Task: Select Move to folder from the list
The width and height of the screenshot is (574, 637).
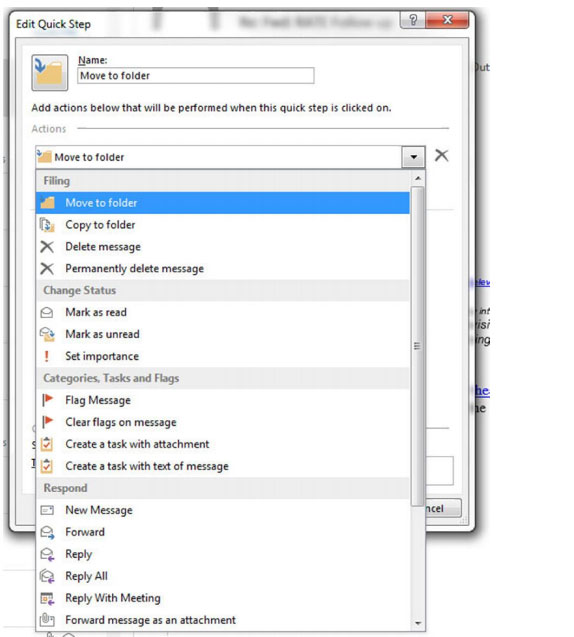Action: tap(223, 203)
